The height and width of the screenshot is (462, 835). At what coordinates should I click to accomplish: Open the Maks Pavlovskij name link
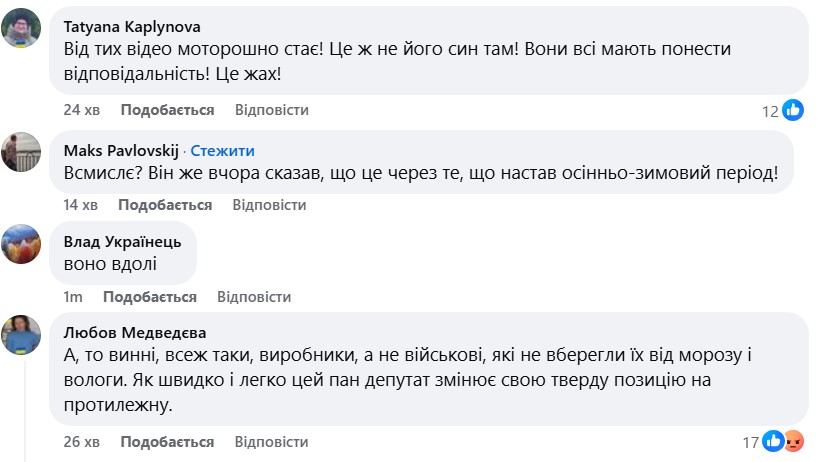pyautogui.click(x=121, y=151)
